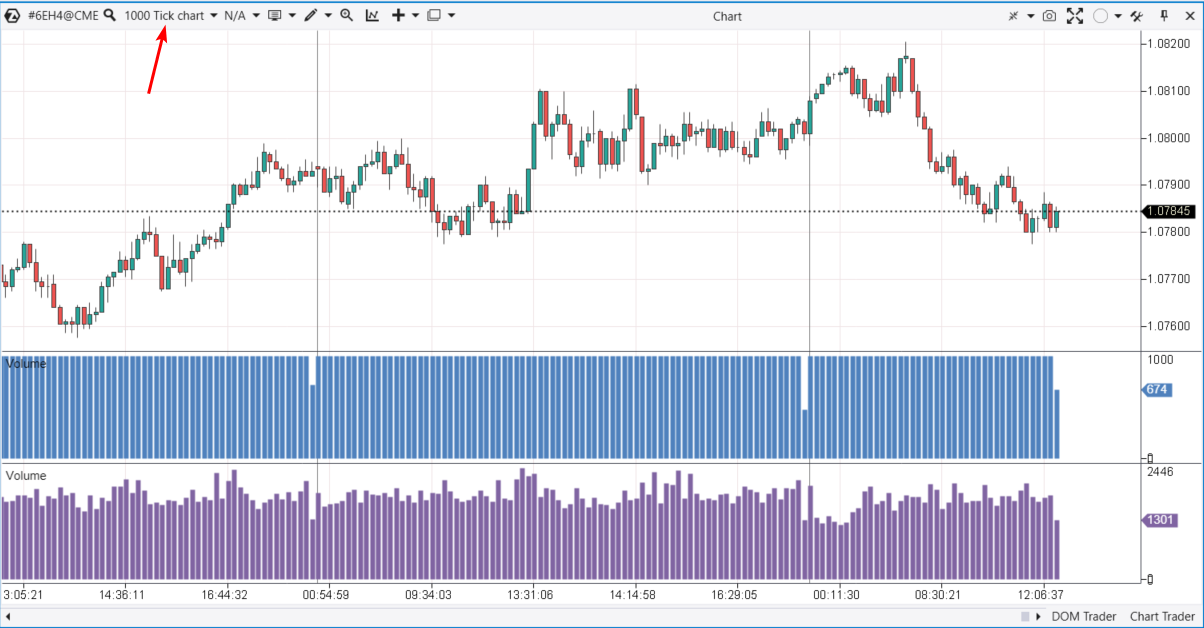1204x628 pixels.
Task: Expand the 1000 Tick chart timeframe dropdown
Action: point(214,16)
